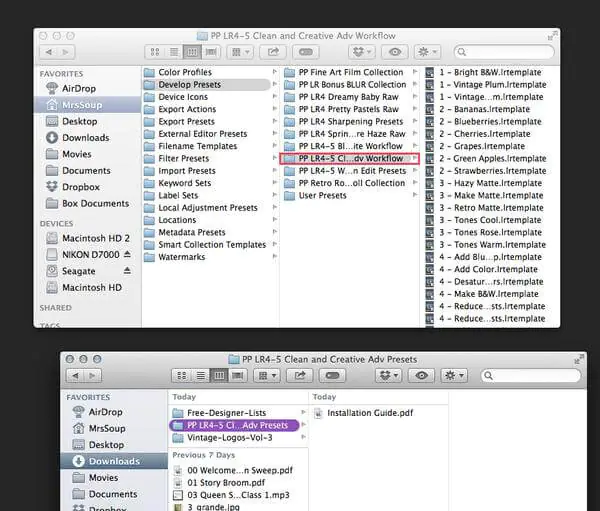Open Action gear menu in top Finder window

tap(427, 52)
